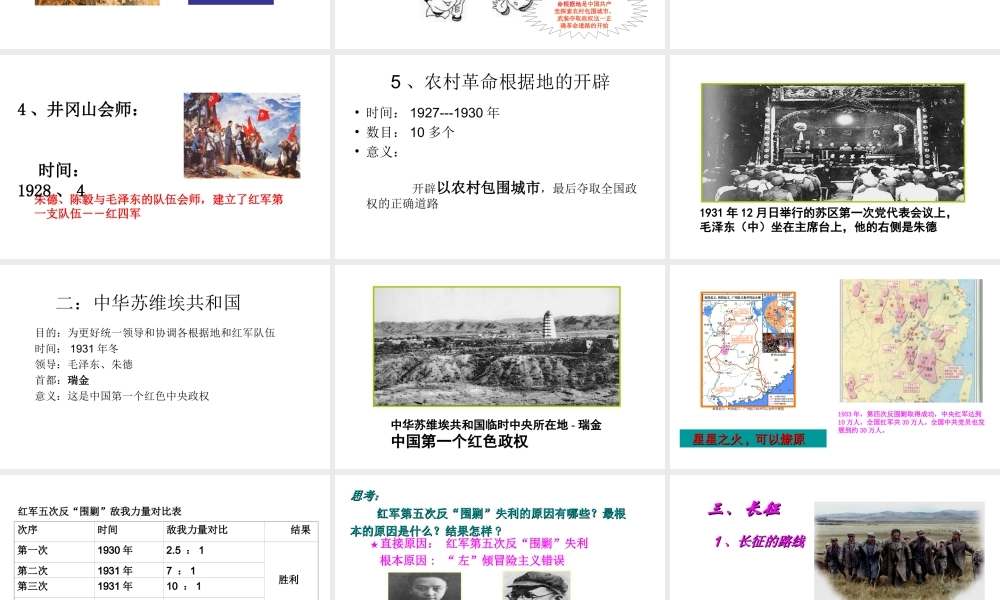Click 1931 年 in the 第二次 row
1000x600 pixels.
coord(115,571)
